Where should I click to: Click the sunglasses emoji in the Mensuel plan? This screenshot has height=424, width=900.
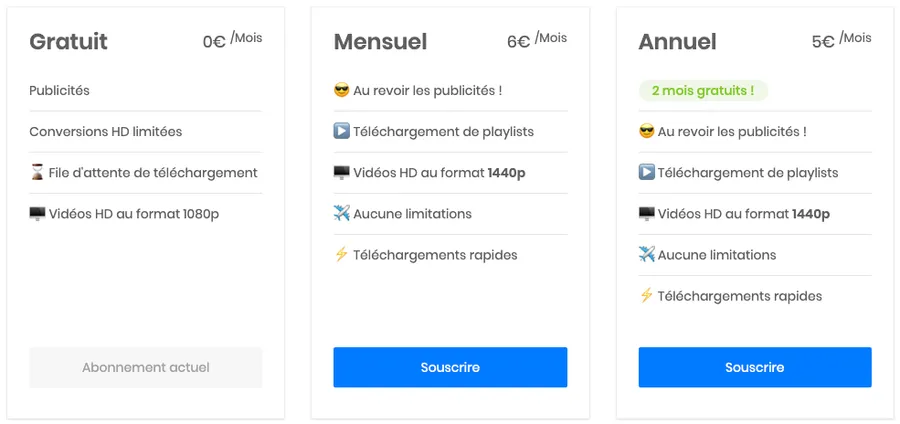click(341, 90)
